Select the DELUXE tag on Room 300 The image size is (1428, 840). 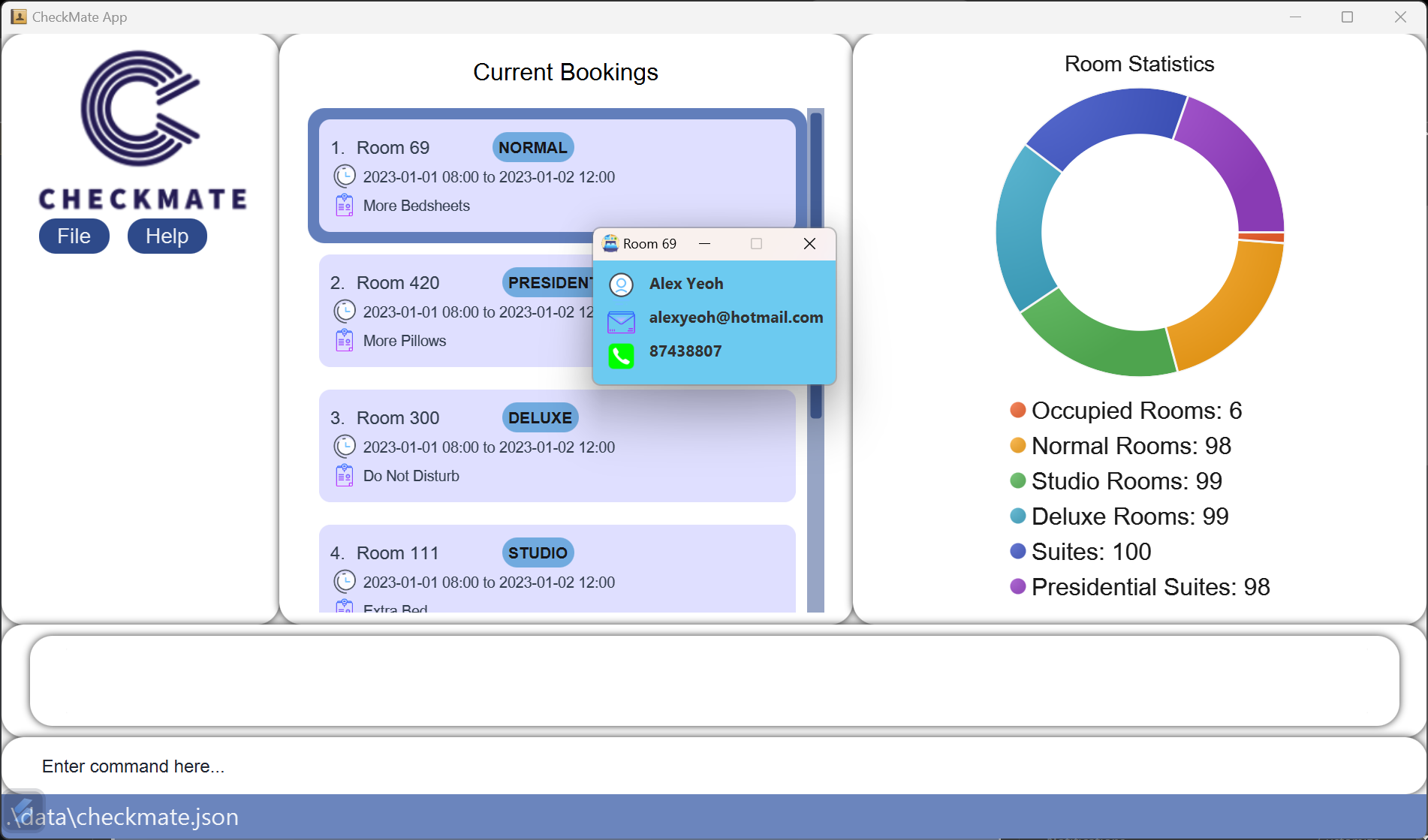540,418
